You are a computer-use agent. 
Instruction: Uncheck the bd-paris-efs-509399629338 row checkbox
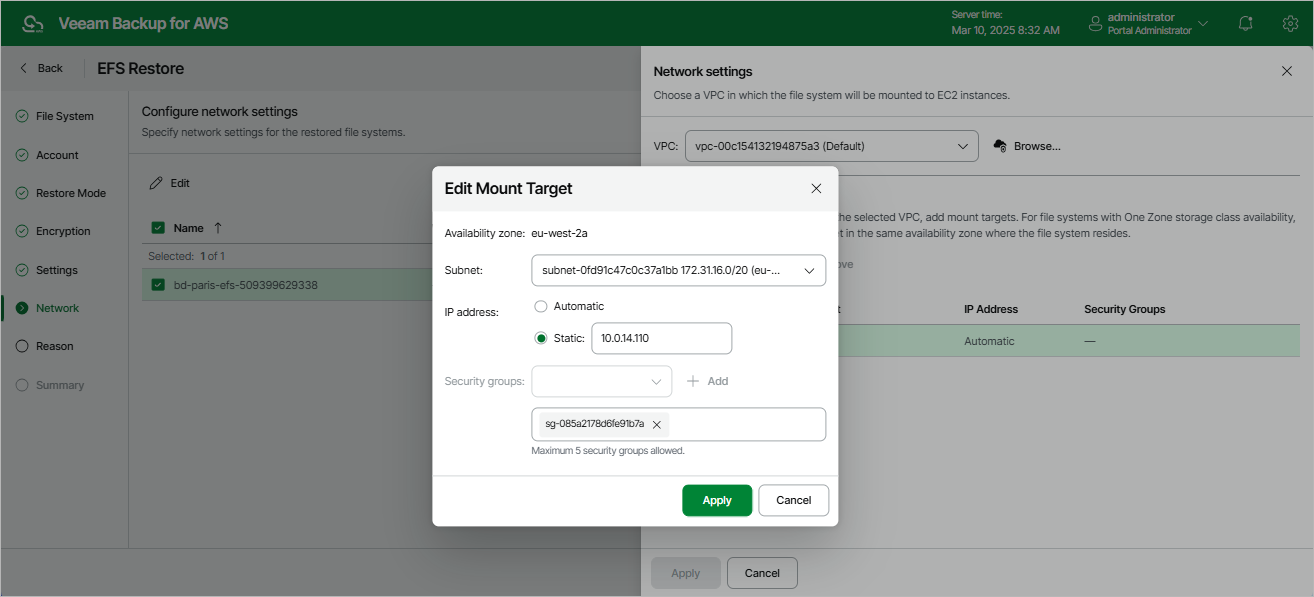(x=158, y=285)
